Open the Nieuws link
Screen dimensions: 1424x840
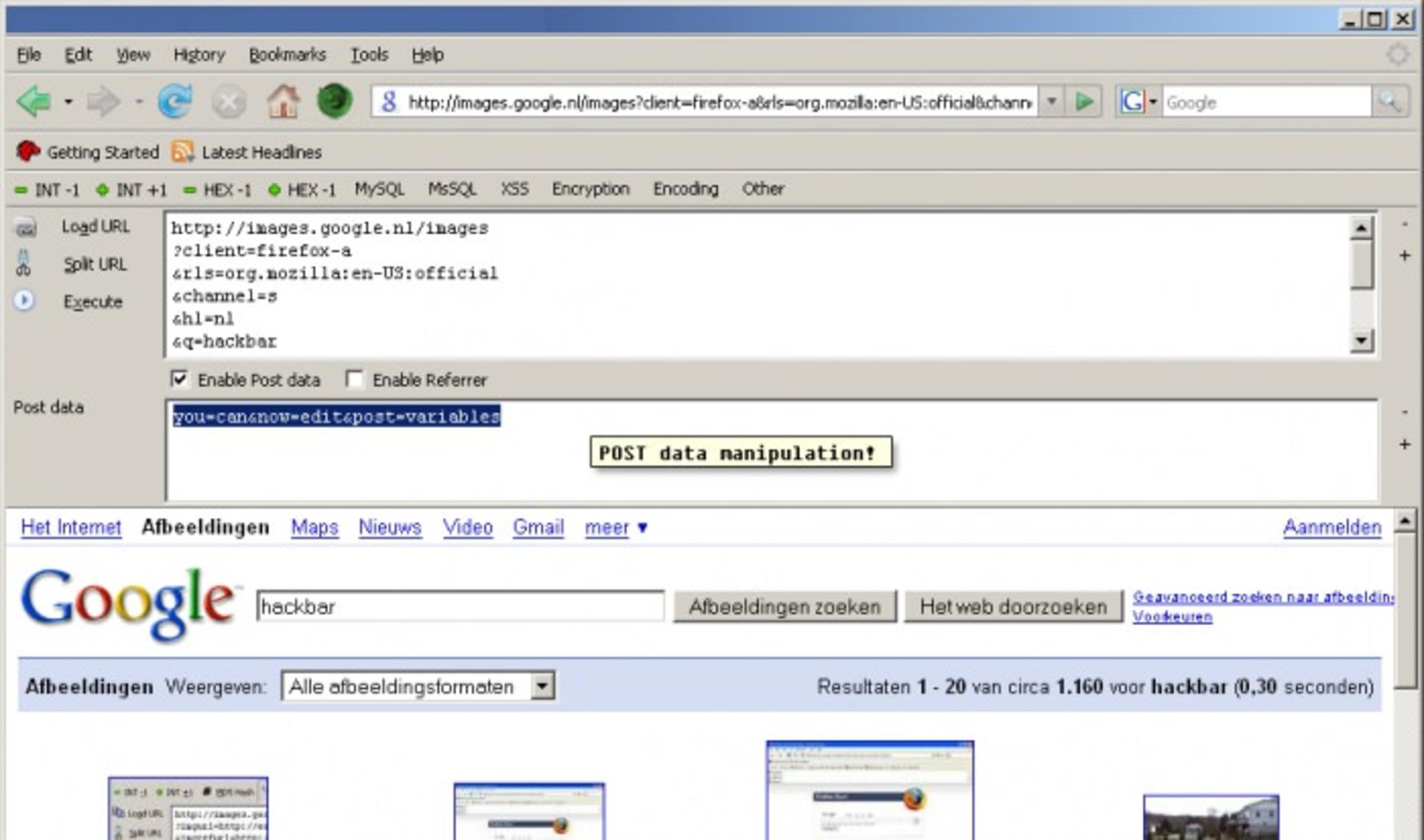coord(390,527)
